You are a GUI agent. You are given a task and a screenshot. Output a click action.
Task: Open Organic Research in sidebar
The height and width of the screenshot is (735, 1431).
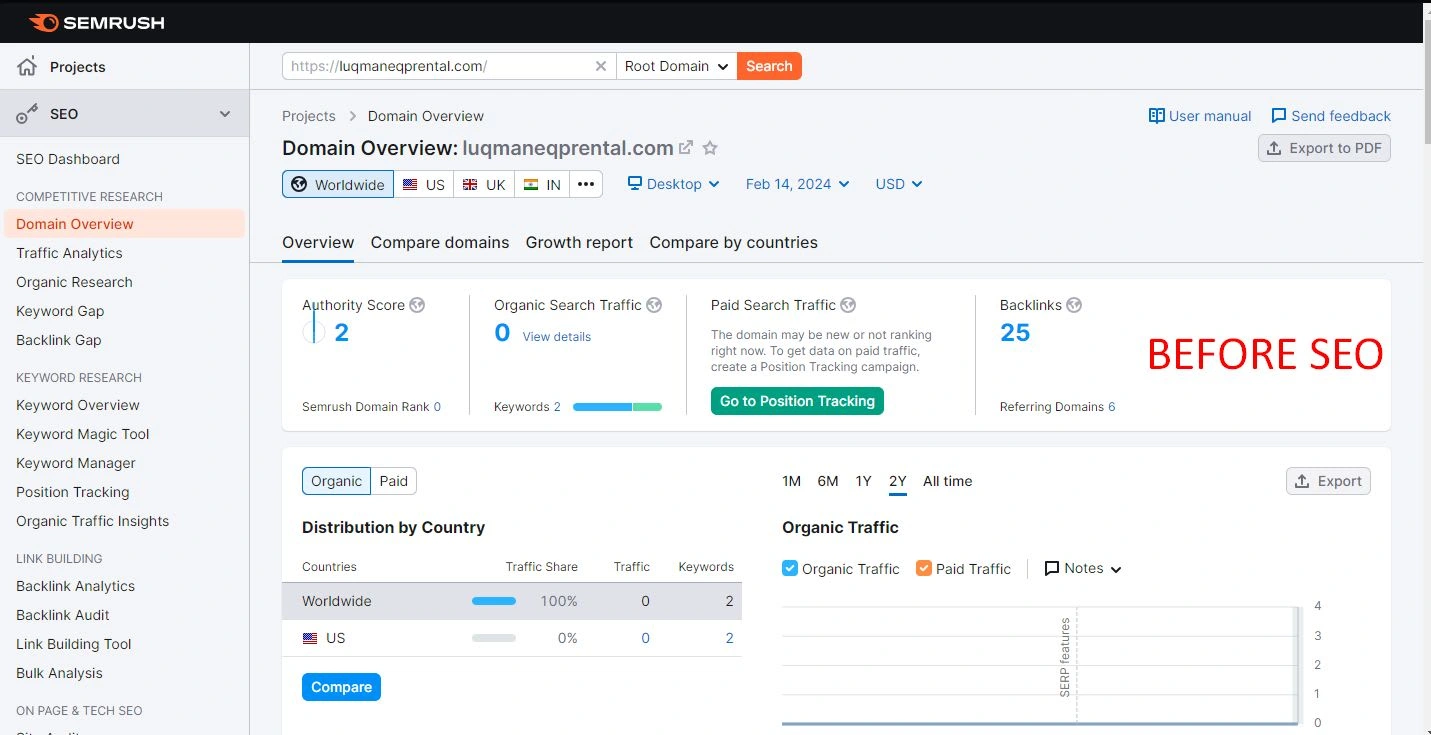74,282
